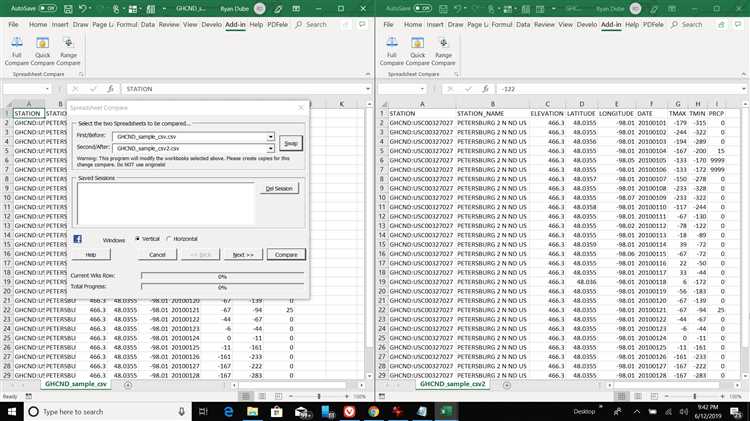
Task: Click the Cancel button in the dialog
Action: coord(157,255)
